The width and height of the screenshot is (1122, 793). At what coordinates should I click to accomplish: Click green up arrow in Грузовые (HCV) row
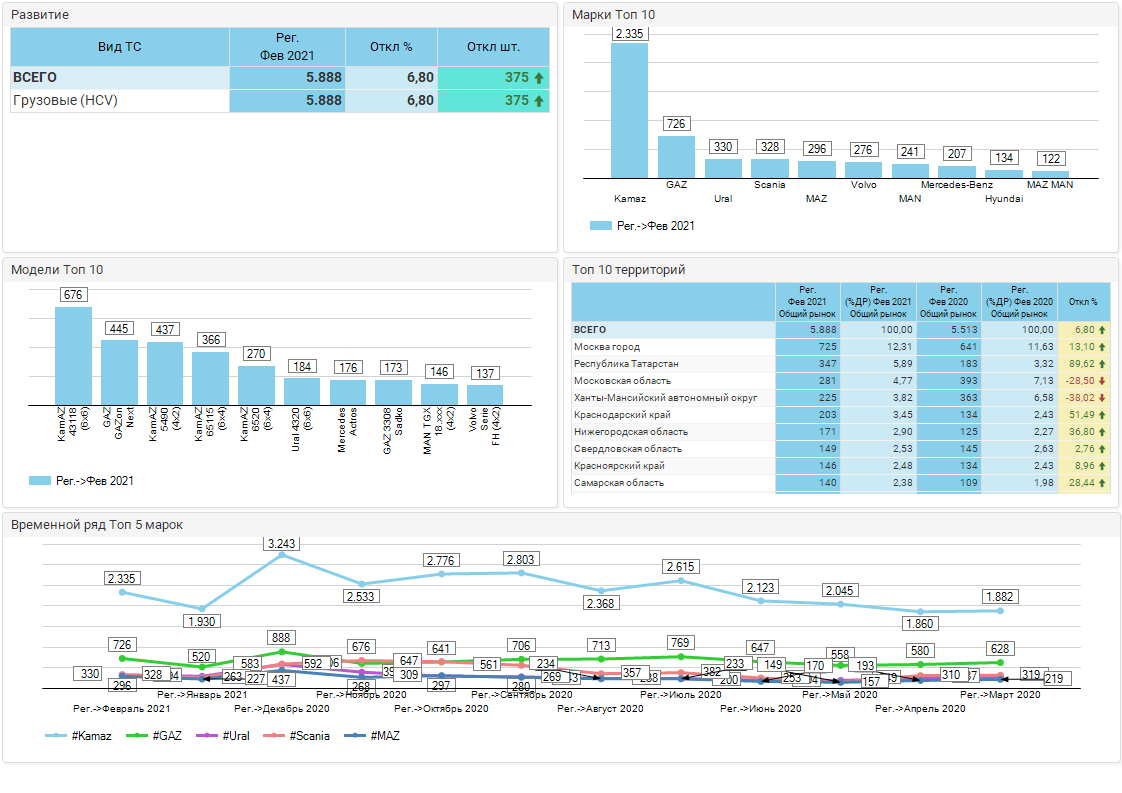pos(539,101)
